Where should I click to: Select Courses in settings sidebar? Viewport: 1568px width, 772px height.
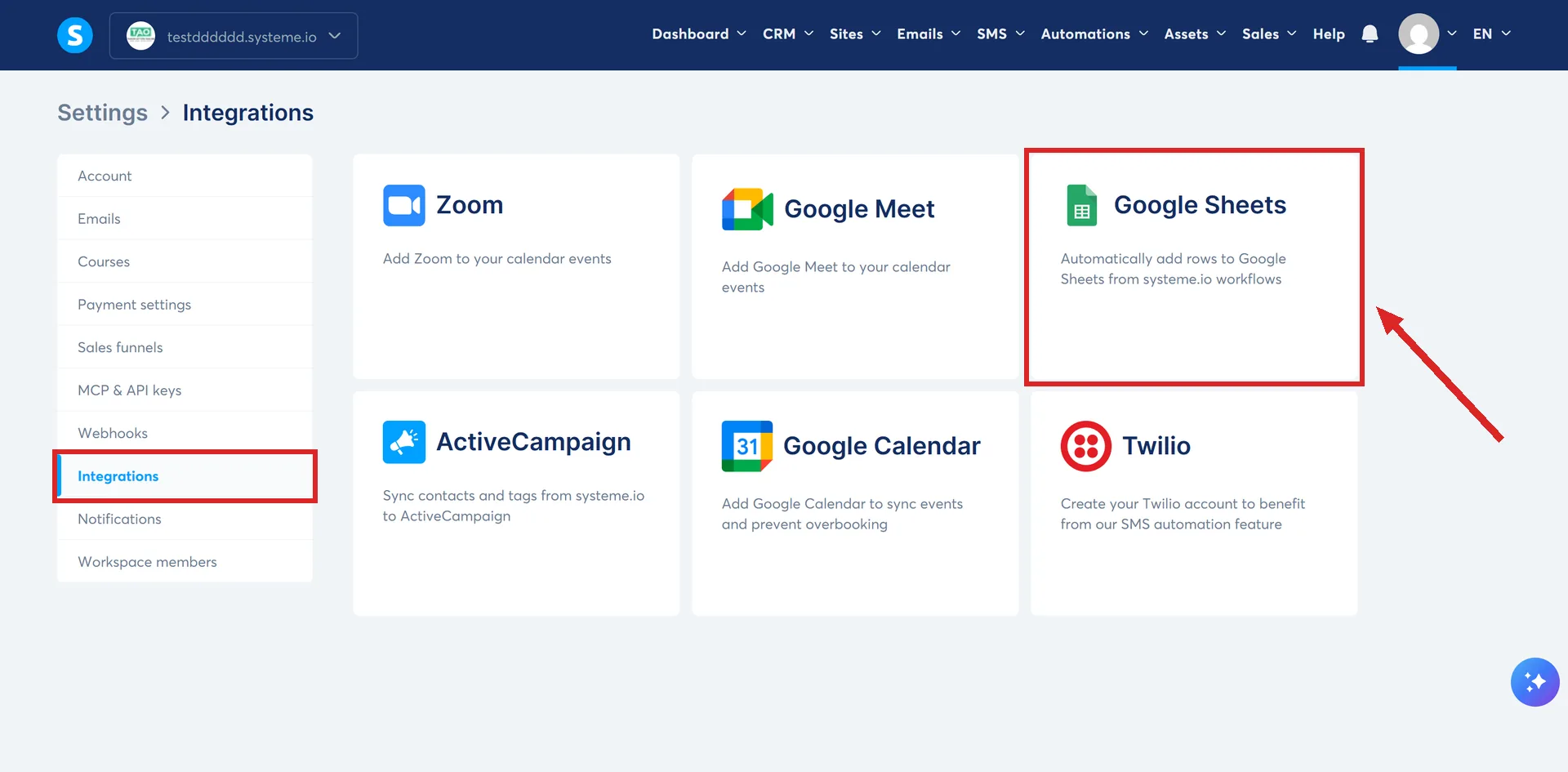185,261
